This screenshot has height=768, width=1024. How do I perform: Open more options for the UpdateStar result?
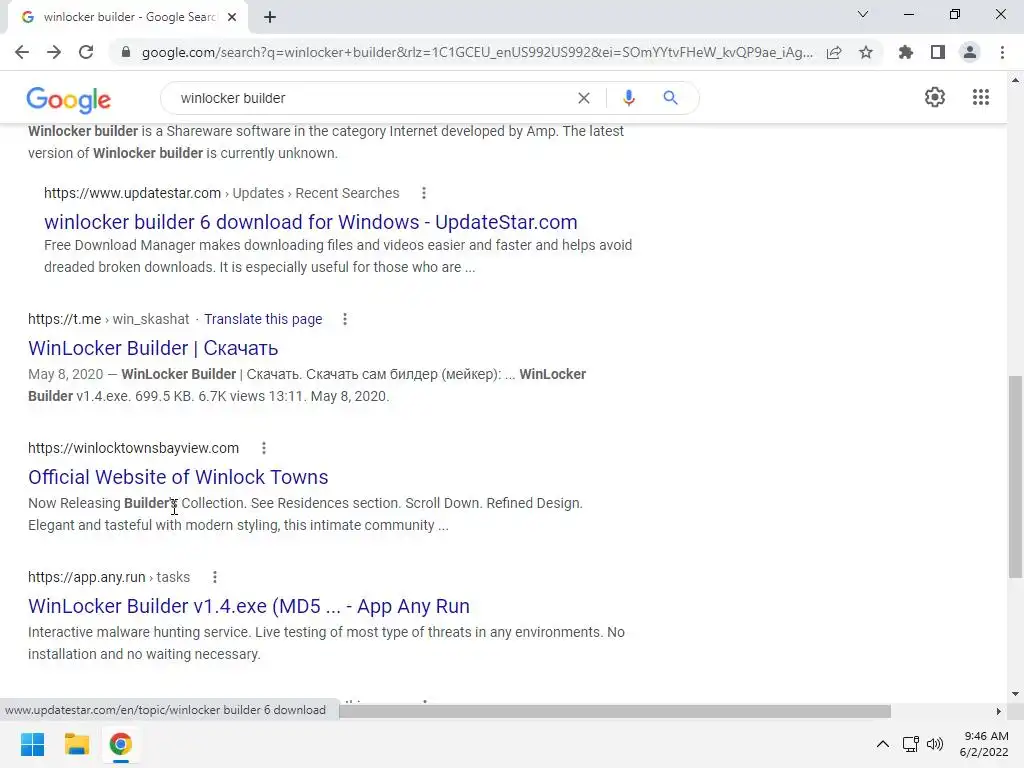point(424,193)
